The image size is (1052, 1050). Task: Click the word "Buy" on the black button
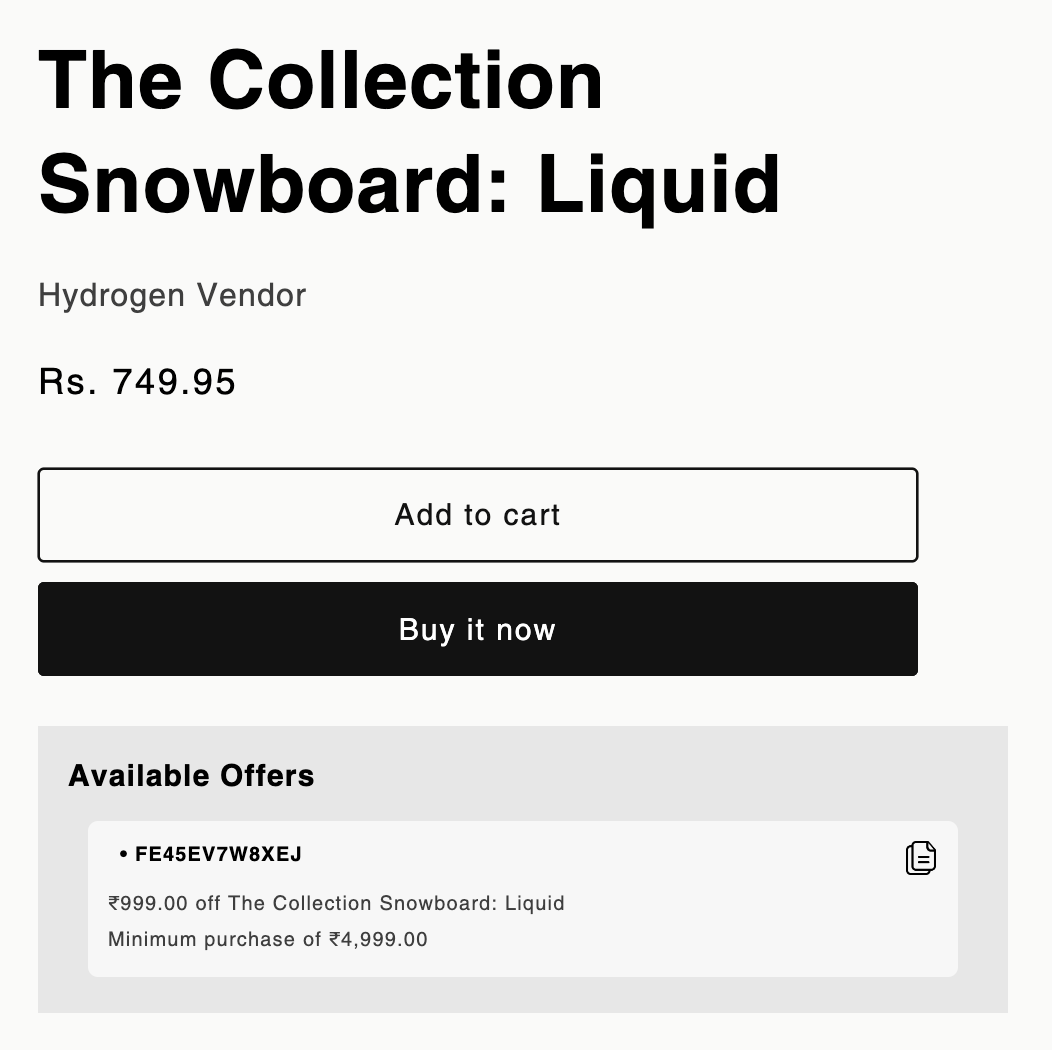(x=426, y=630)
